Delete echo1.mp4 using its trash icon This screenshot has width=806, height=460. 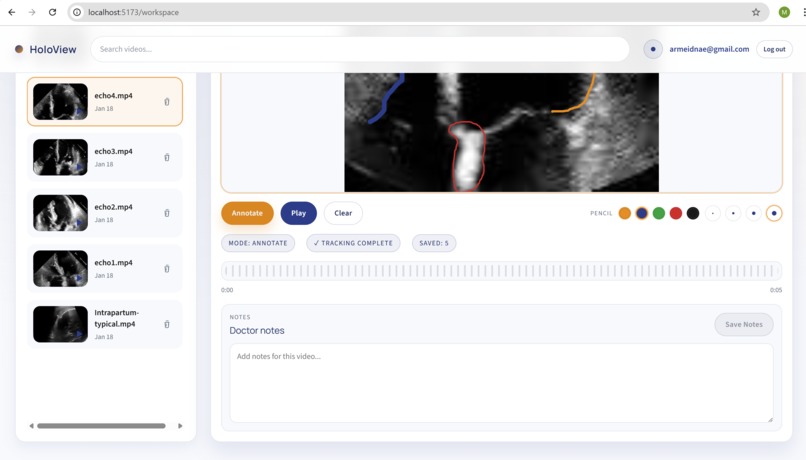(167, 268)
